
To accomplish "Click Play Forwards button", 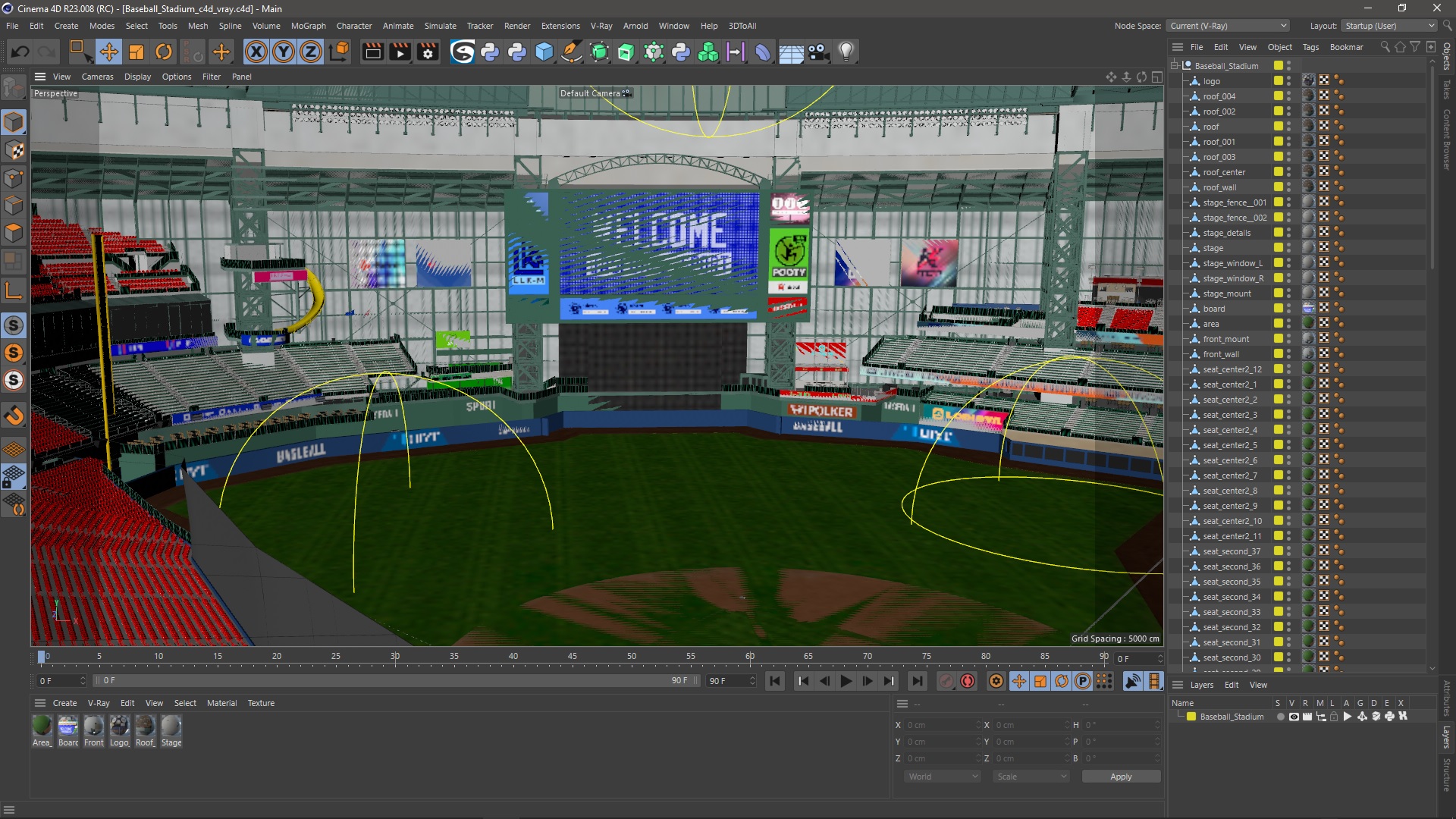I will [846, 681].
